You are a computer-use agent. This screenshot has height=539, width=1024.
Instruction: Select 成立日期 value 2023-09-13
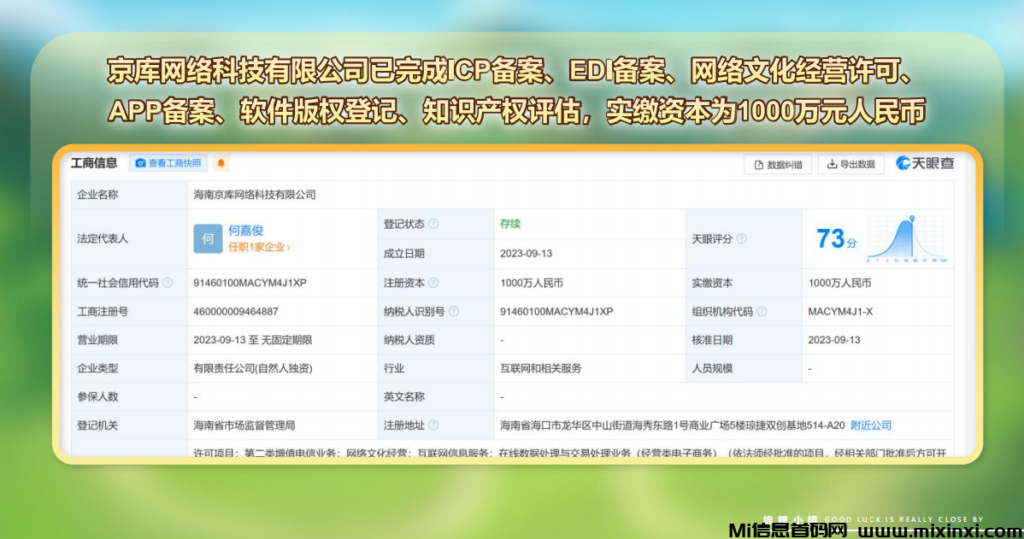(526, 253)
